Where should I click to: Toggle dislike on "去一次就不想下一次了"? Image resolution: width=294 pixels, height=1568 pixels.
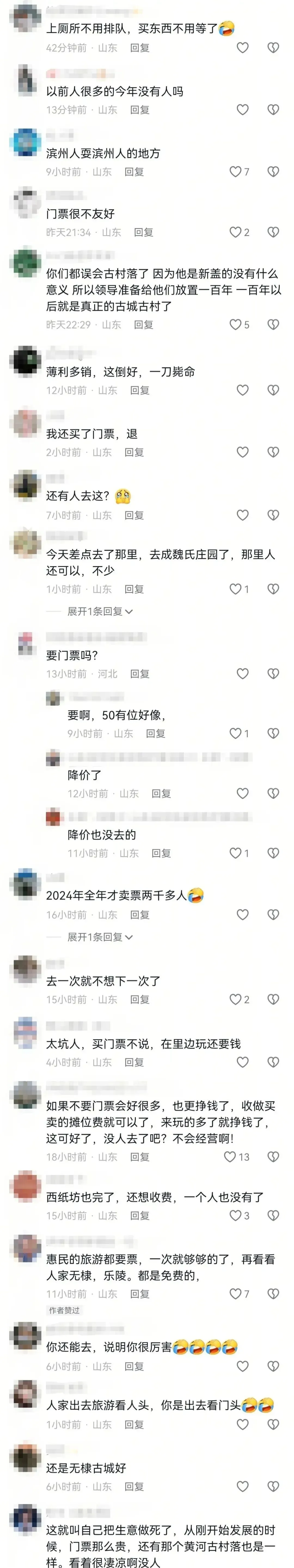tap(273, 1000)
